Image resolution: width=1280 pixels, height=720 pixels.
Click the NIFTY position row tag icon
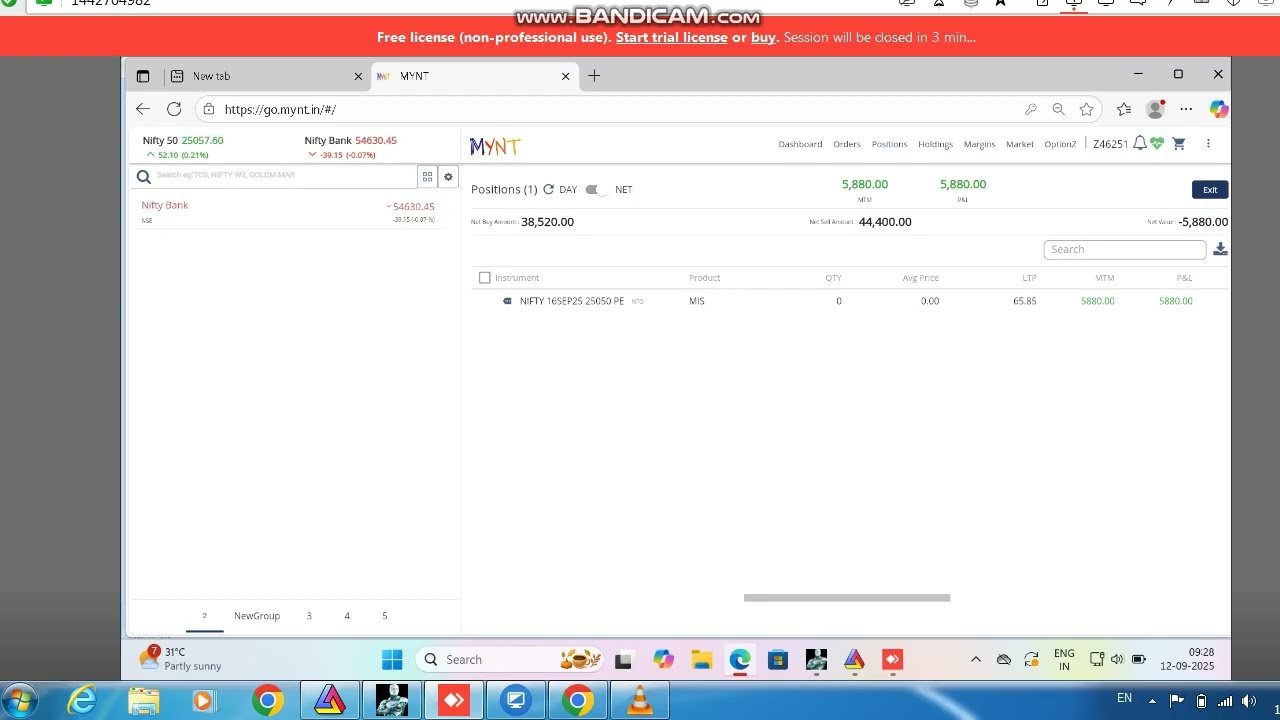[x=507, y=301]
